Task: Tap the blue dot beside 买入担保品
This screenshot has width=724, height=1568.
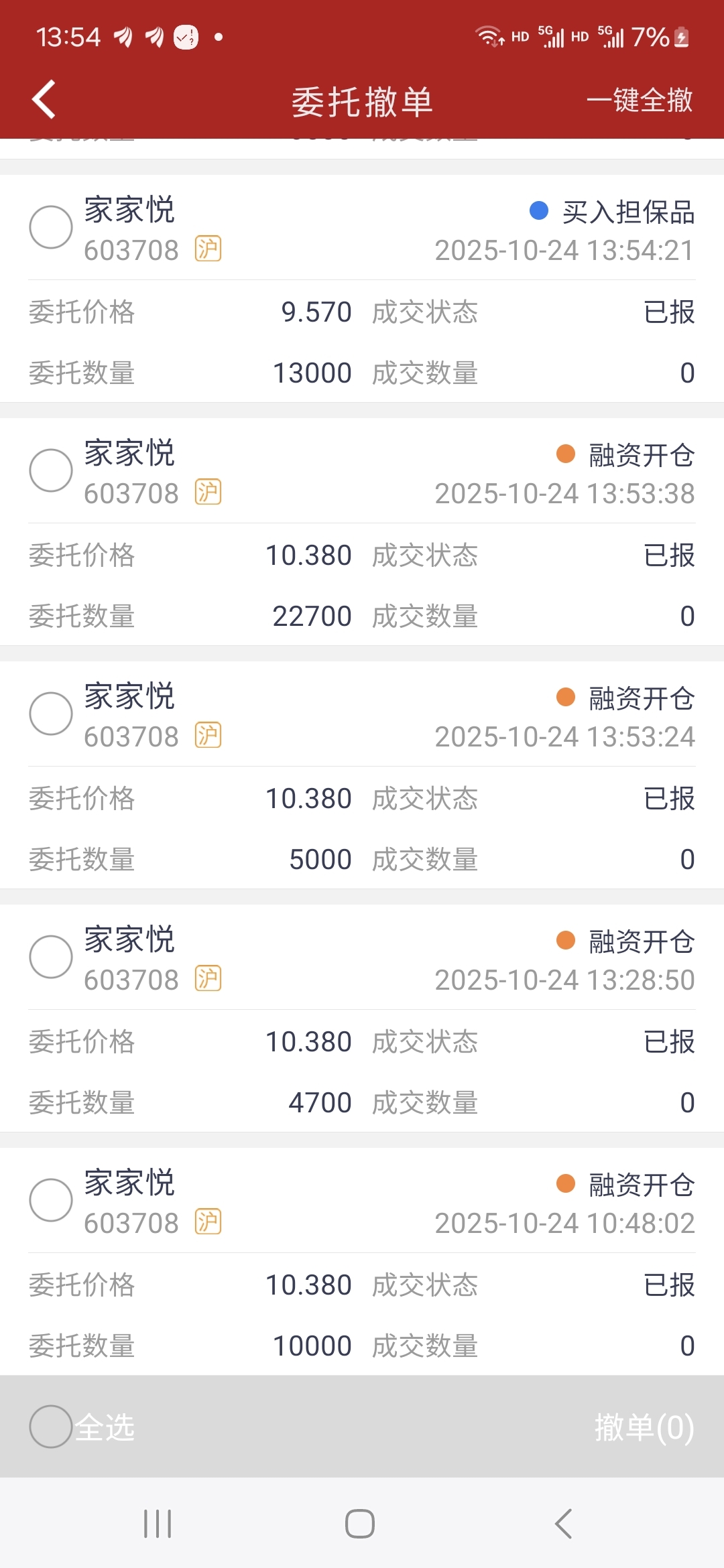Action: coord(539,211)
